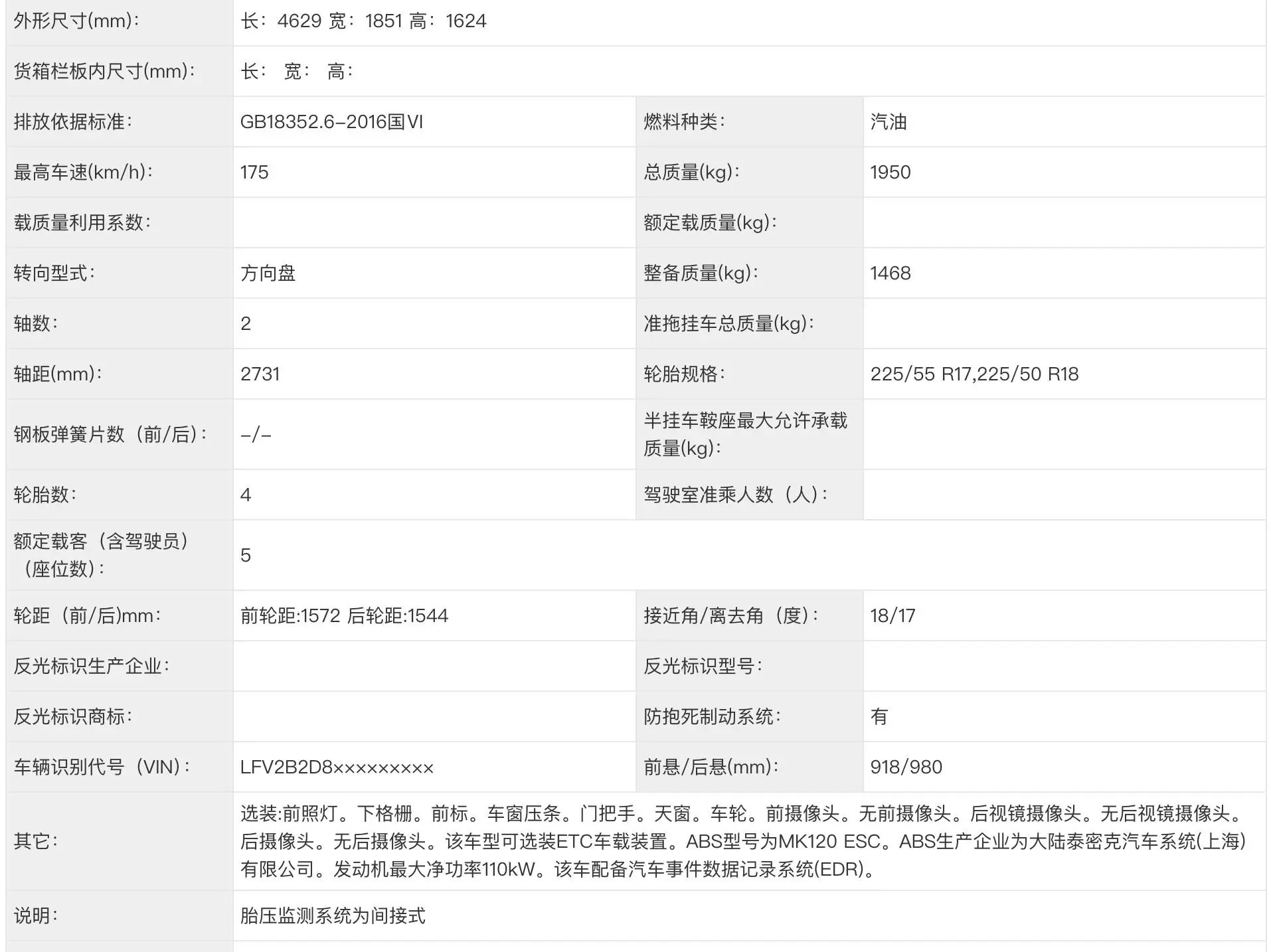Select the total mass value 1950

pyautogui.click(x=890, y=173)
